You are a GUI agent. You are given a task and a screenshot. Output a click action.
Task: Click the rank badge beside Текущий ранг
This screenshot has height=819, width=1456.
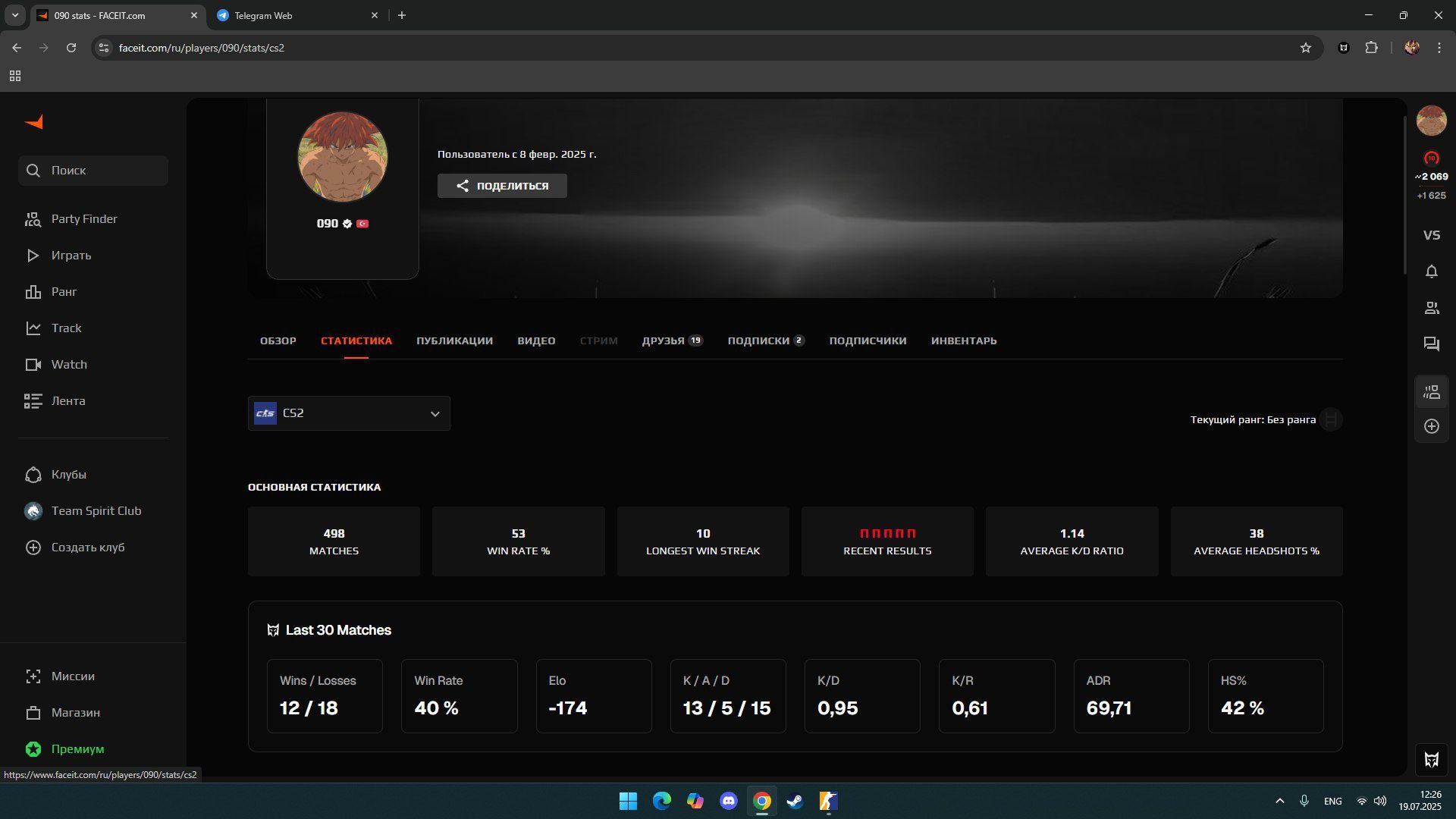click(x=1331, y=419)
